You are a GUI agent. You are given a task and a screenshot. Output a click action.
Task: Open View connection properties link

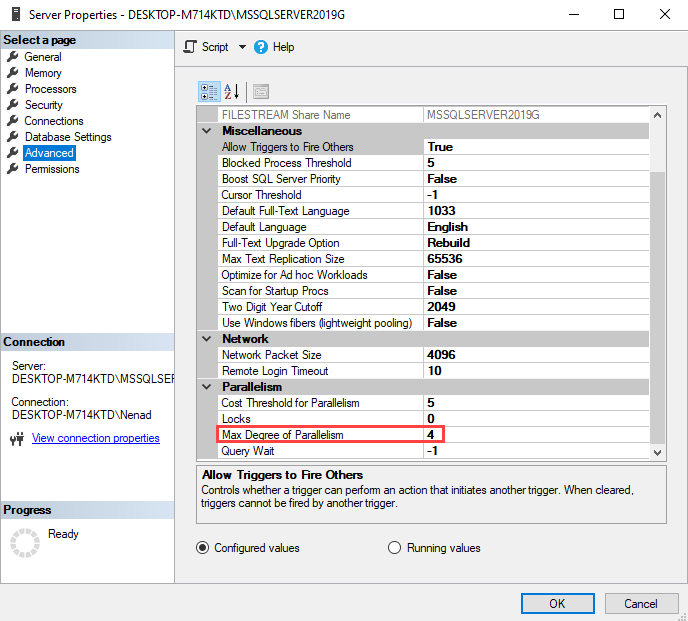[96, 438]
